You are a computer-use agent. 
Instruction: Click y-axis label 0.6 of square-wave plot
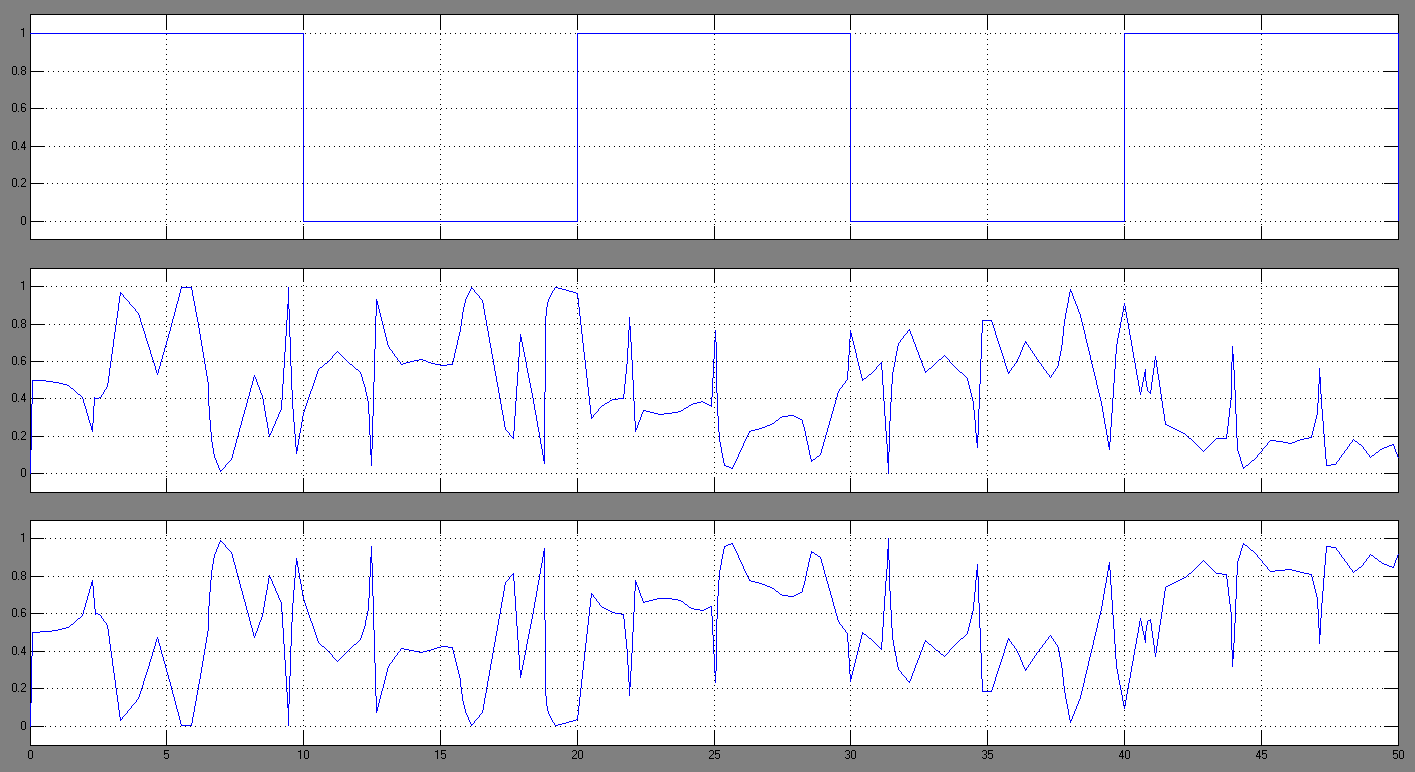tap(18, 109)
